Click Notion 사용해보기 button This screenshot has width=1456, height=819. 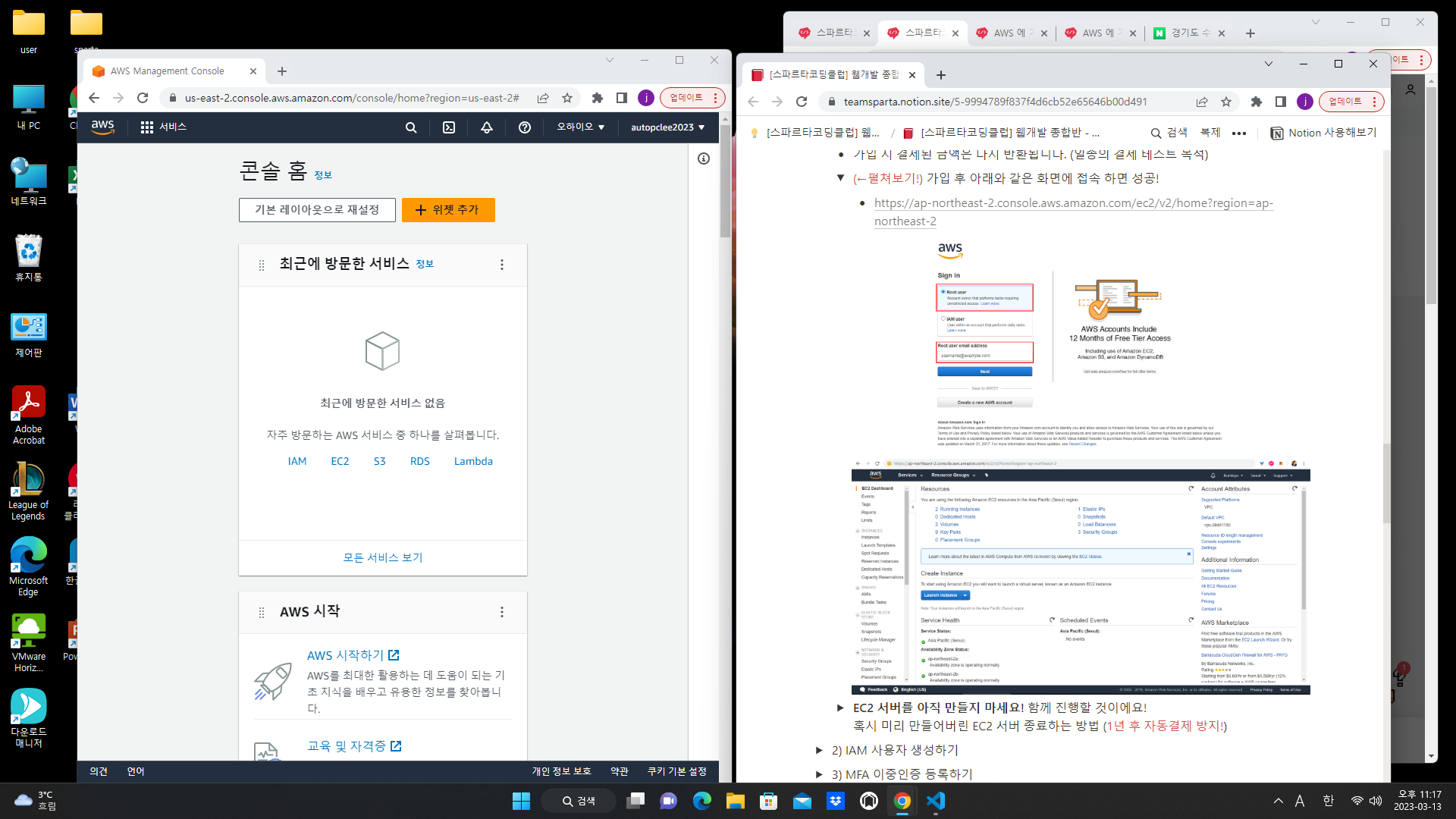pyautogui.click(x=1323, y=133)
